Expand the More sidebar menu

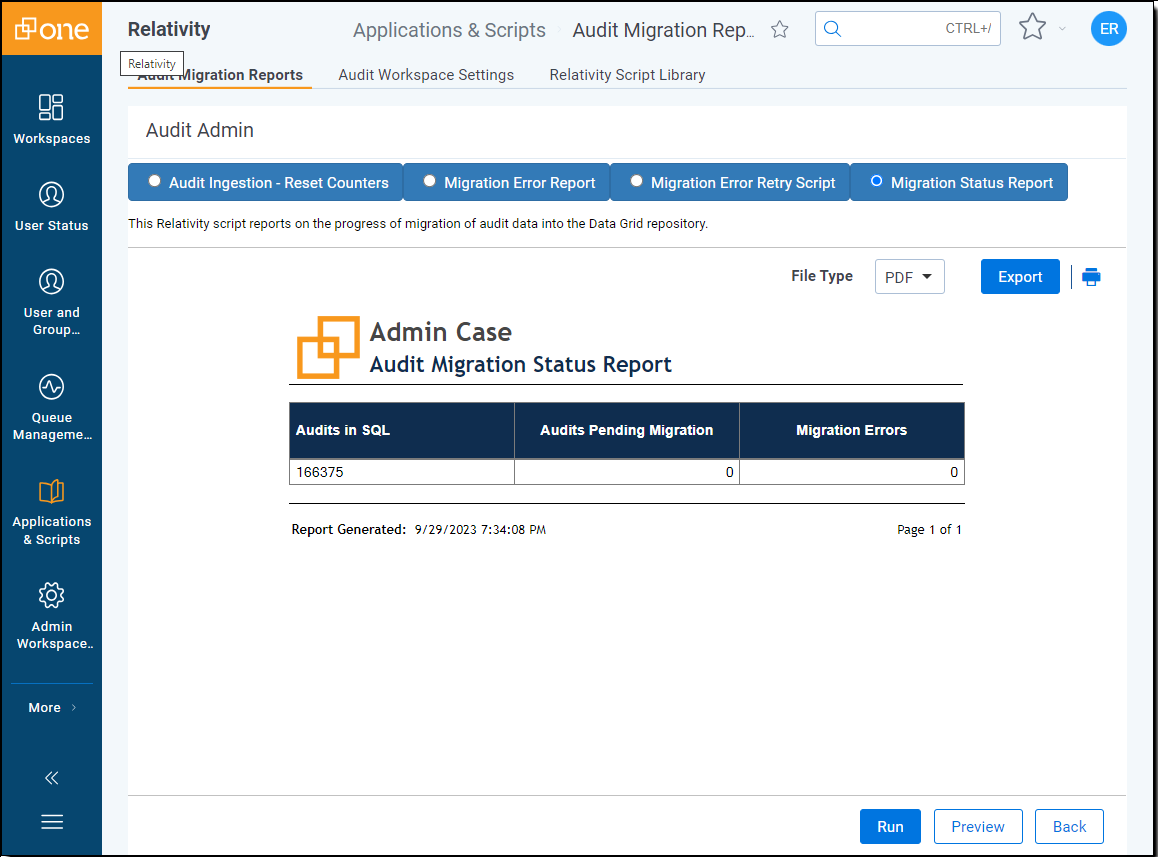tap(51, 707)
